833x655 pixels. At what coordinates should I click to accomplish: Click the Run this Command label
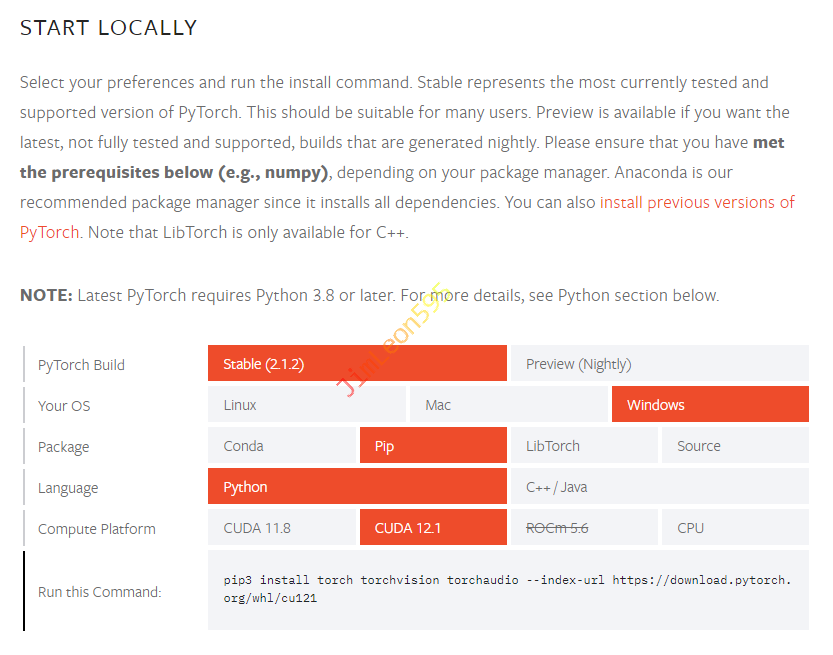99,592
